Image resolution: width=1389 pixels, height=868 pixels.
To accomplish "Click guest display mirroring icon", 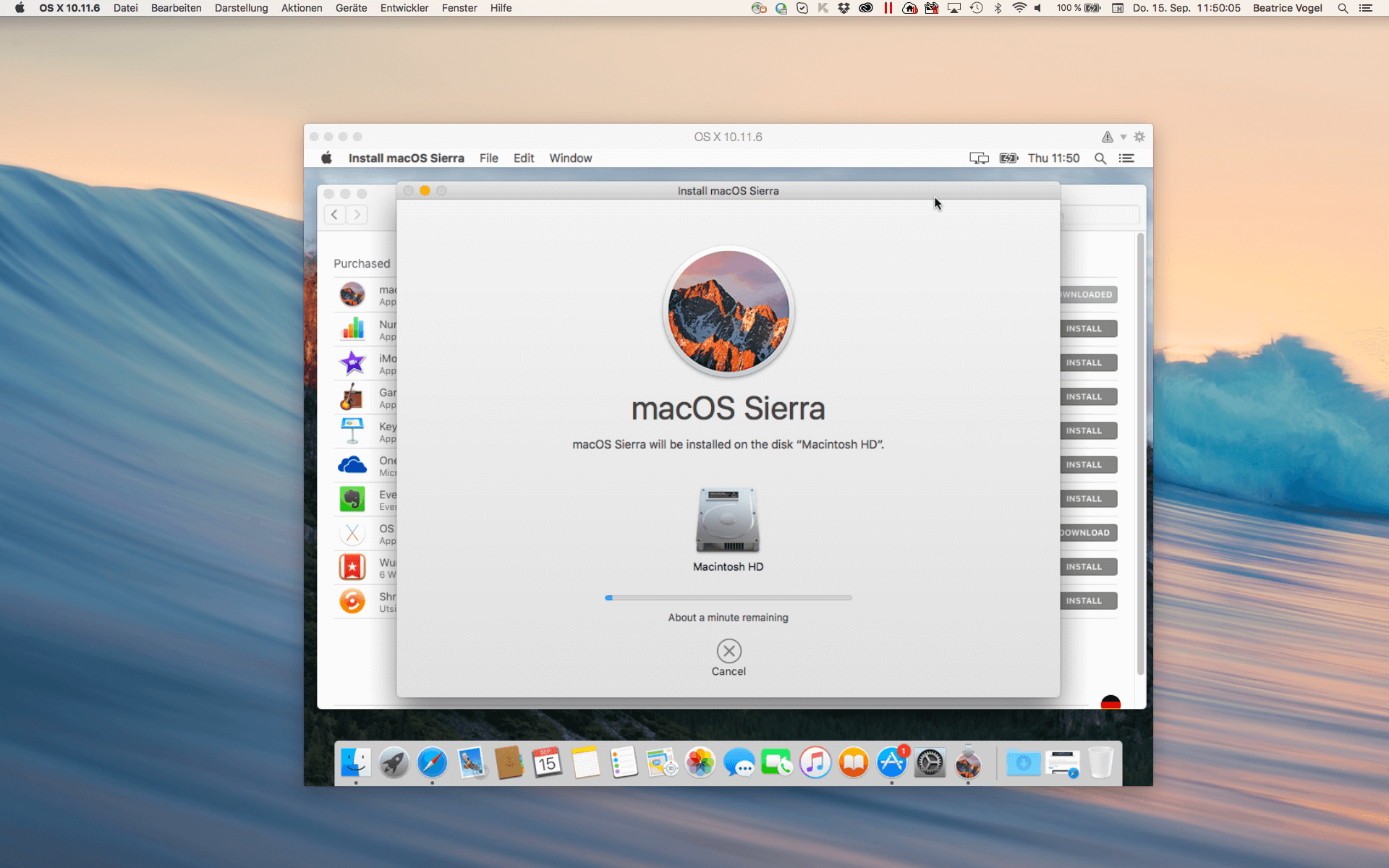I will tap(979, 158).
